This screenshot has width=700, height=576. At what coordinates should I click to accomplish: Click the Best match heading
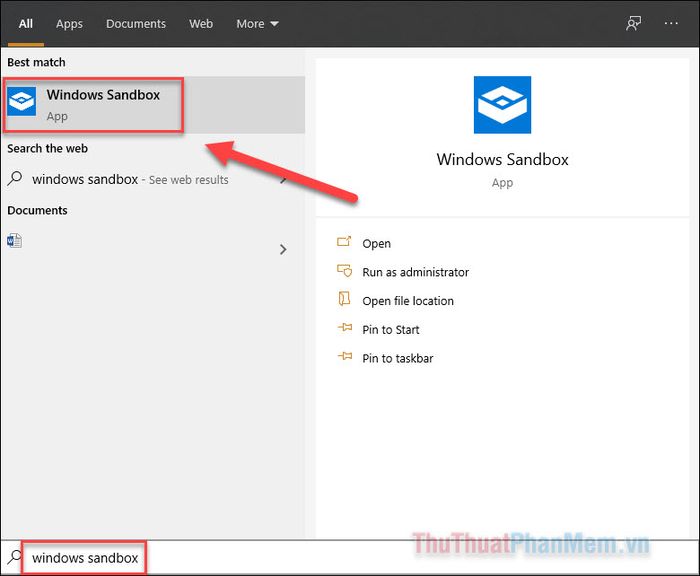tap(36, 62)
